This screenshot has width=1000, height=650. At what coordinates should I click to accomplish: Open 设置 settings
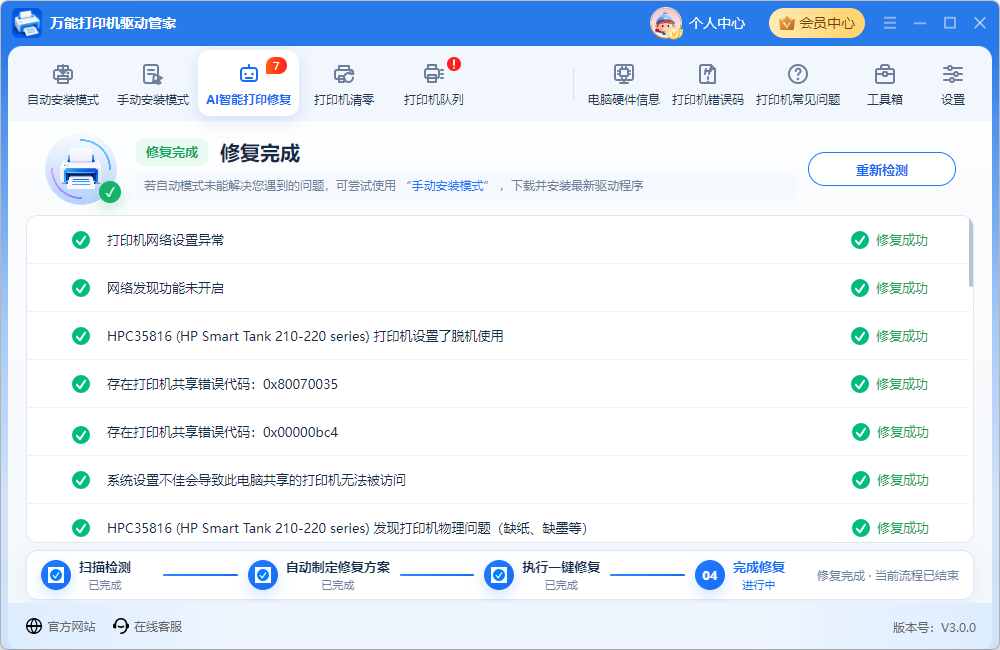pyautogui.click(x=953, y=84)
